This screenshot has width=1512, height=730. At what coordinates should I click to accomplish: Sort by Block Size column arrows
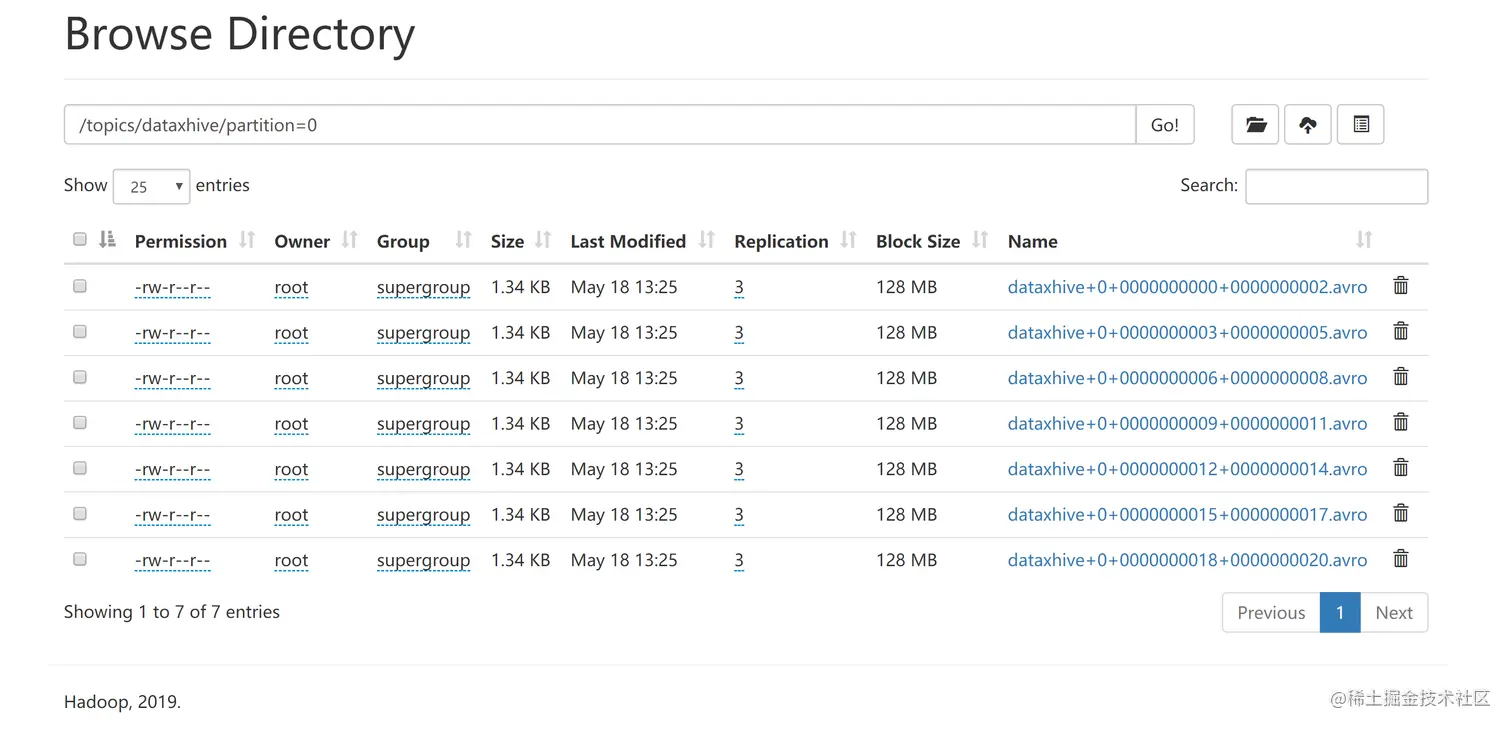click(x=980, y=240)
